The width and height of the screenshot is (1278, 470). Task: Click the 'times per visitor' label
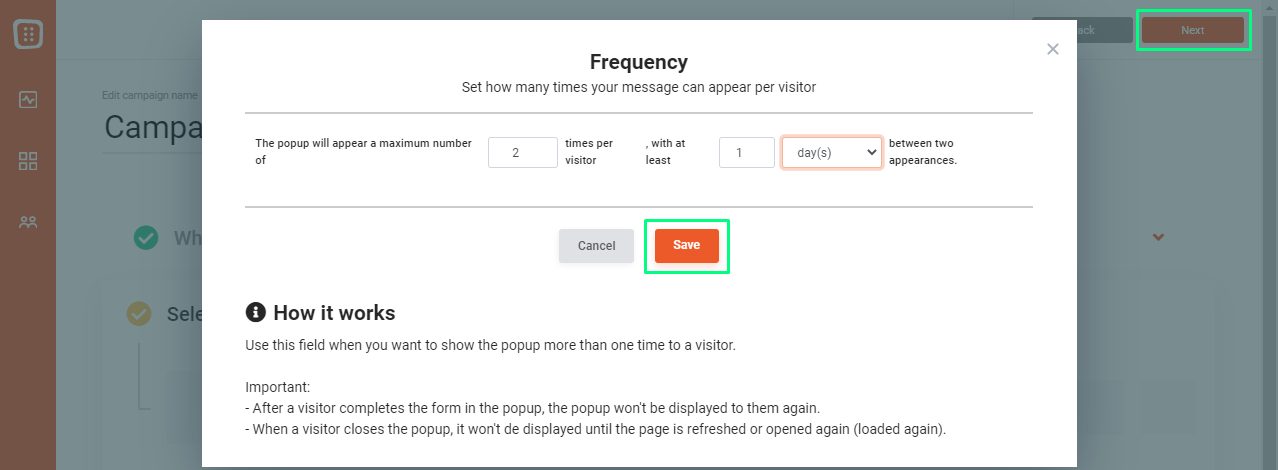(x=590, y=151)
